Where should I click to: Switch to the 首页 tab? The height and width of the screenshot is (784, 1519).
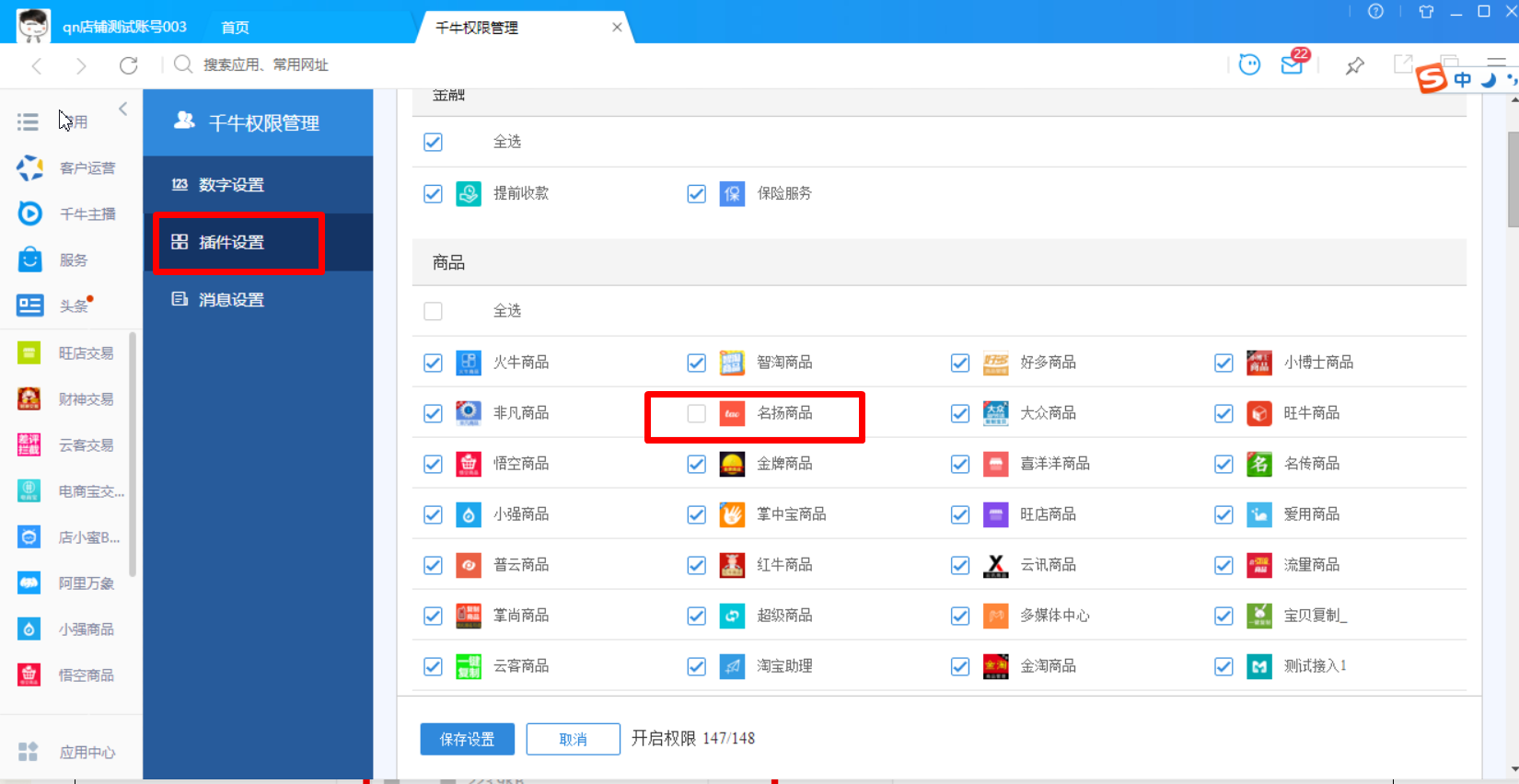(x=236, y=28)
